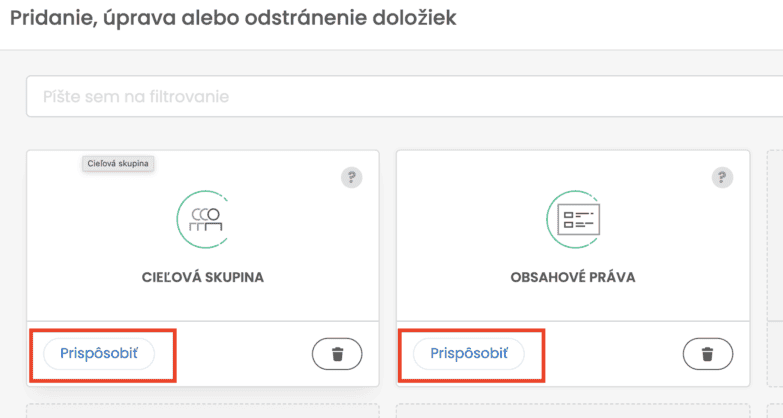Select the OBSAHOVÉ PRÁVA card title
Image resolution: width=783 pixels, height=418 pixels.
coord(573,277)
